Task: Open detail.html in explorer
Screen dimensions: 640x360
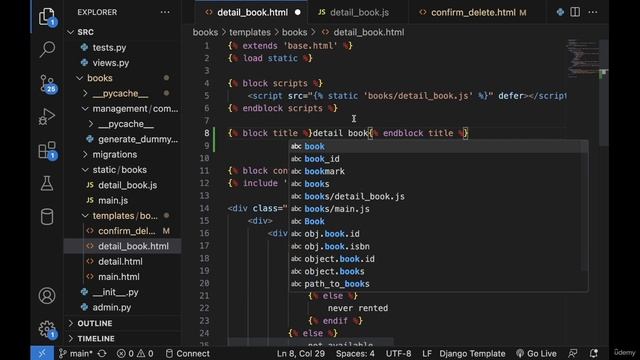Action: coord(120,262)
